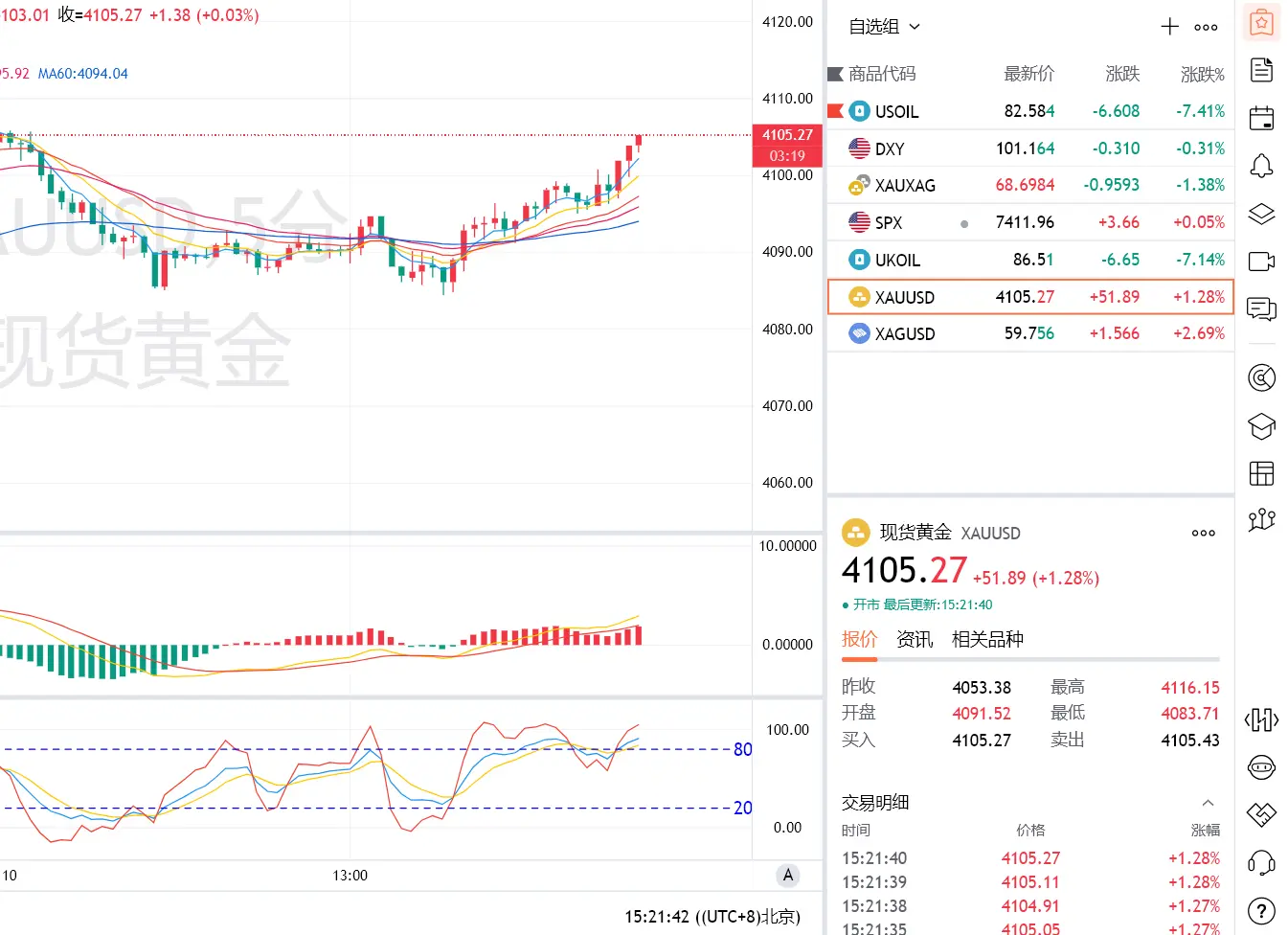Click the 15:21:39 trade detail row
1288x935 pixels.
point(1030,882)
